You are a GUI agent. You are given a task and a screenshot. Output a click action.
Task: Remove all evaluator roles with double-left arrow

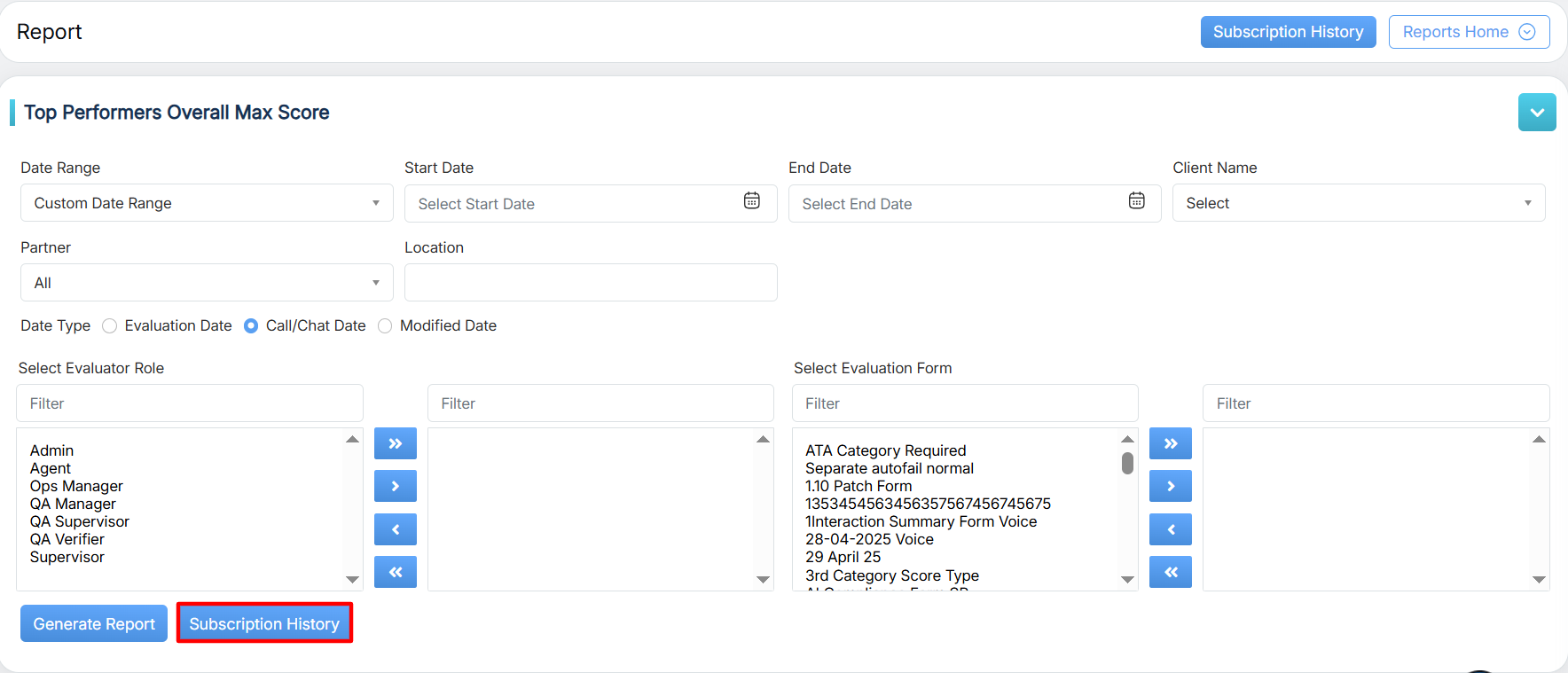[x=396, y=572]
